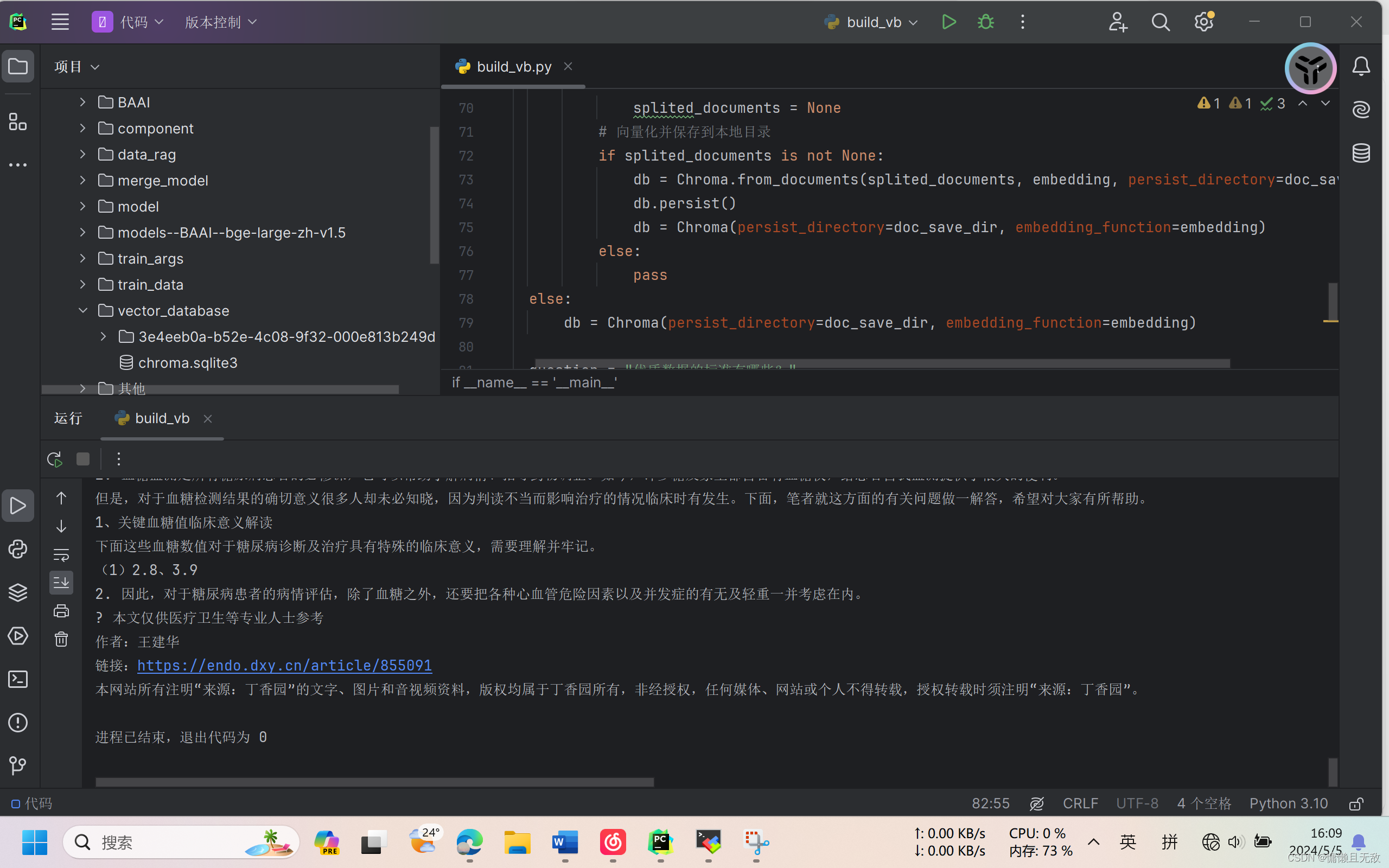
Task: Start debugging build_vb with the bug icon
Action: click(x=985, y=22)
